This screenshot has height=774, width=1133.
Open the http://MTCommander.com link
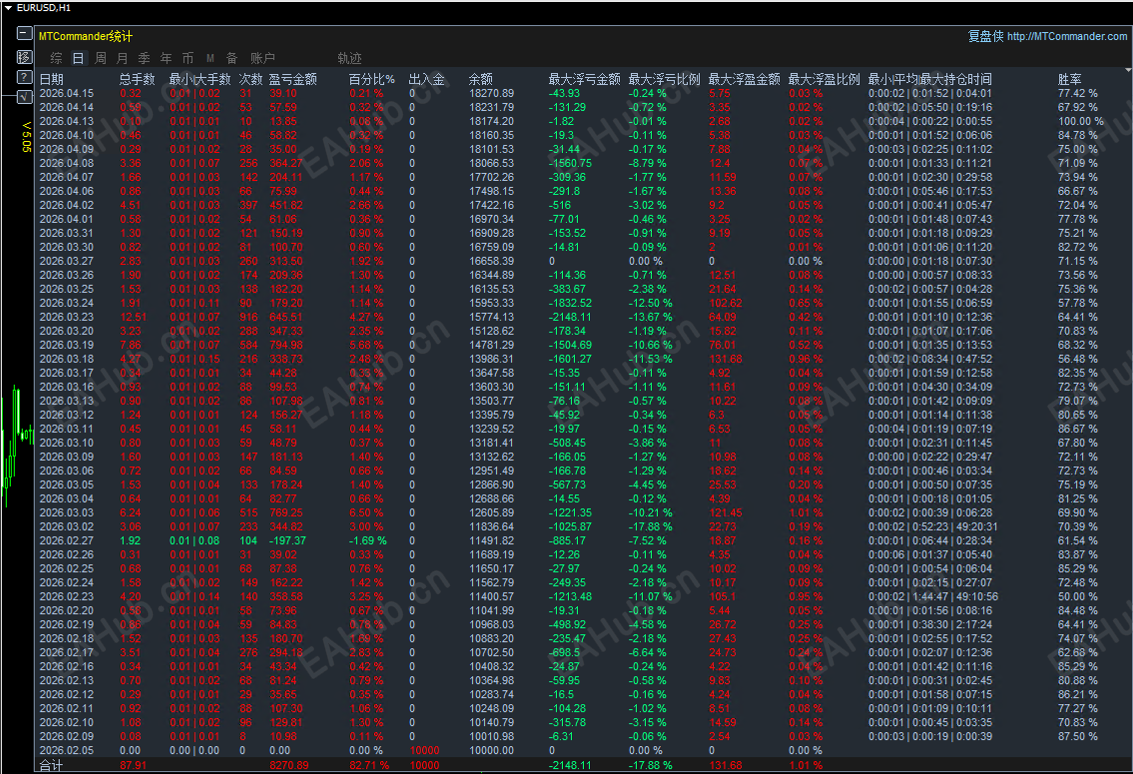(1067, 36)
